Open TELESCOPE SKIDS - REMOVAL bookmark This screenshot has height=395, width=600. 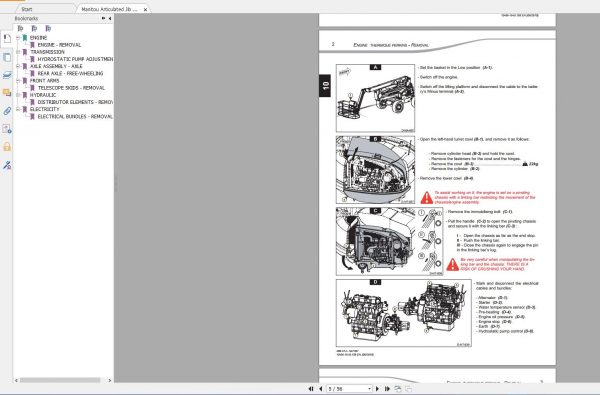click(71, 88)
